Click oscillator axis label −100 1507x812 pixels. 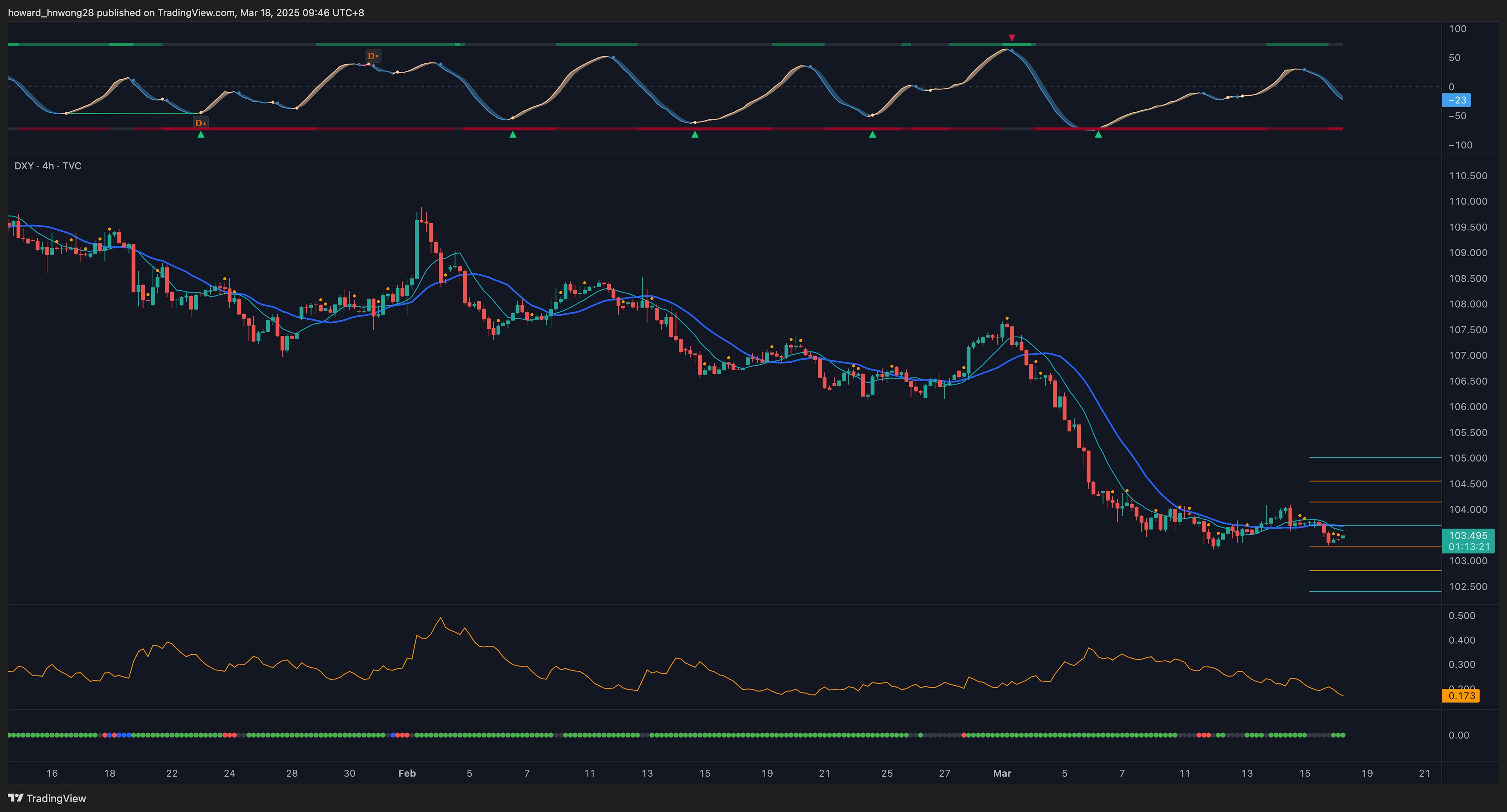(x=1460, y=145)
